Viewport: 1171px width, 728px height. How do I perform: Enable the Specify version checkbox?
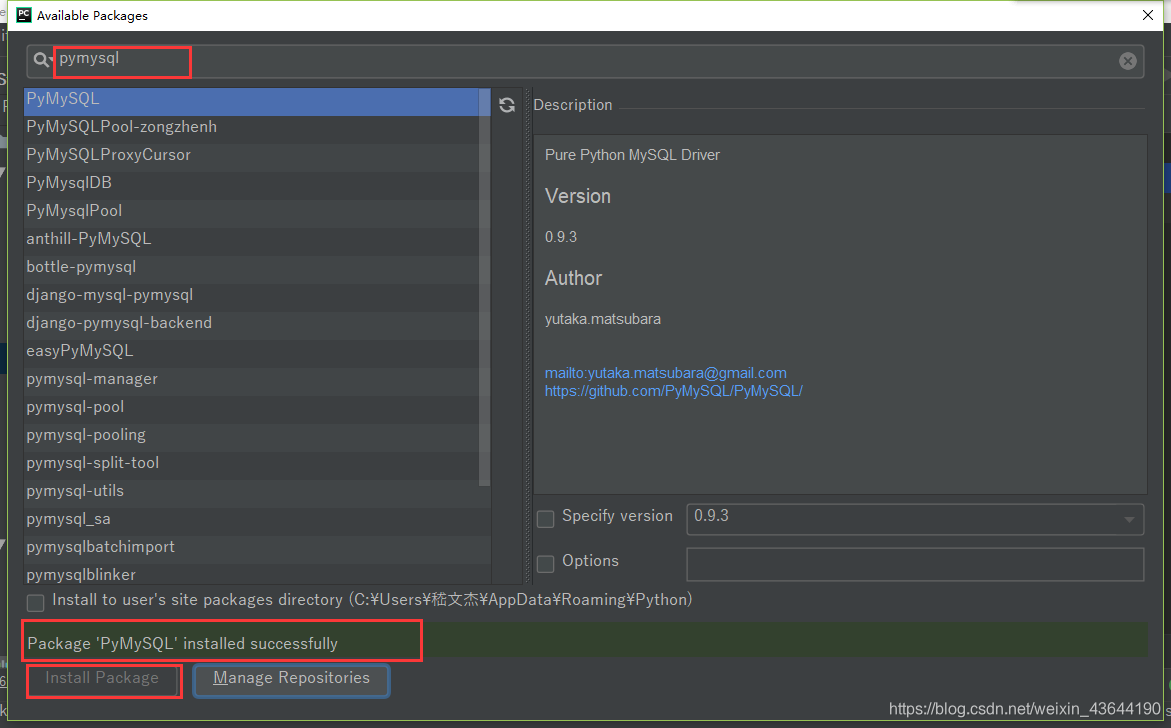pyautogui.click(x=546, y=518)
